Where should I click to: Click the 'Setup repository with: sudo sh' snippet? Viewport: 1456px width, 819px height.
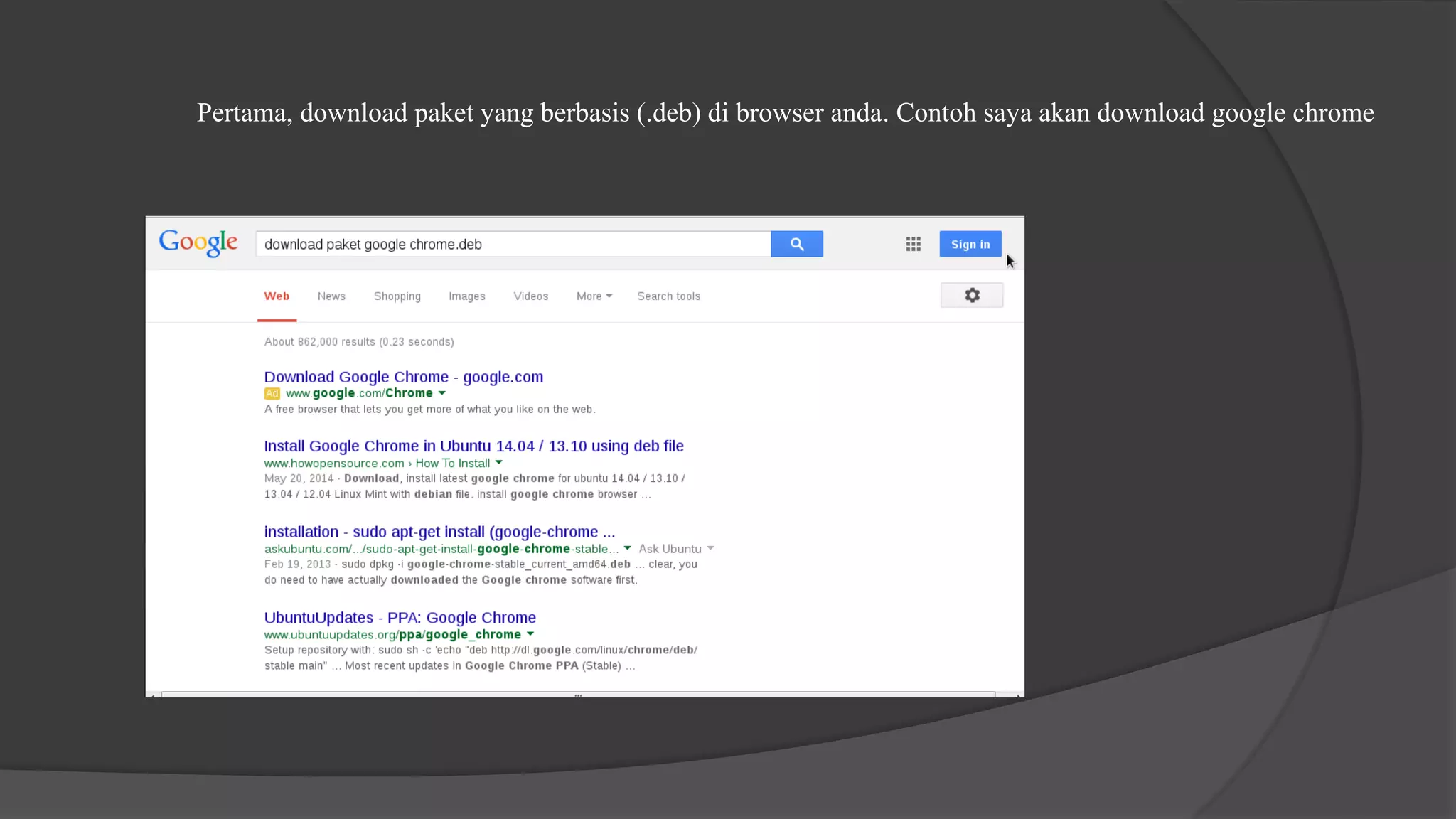coord(481,658)
